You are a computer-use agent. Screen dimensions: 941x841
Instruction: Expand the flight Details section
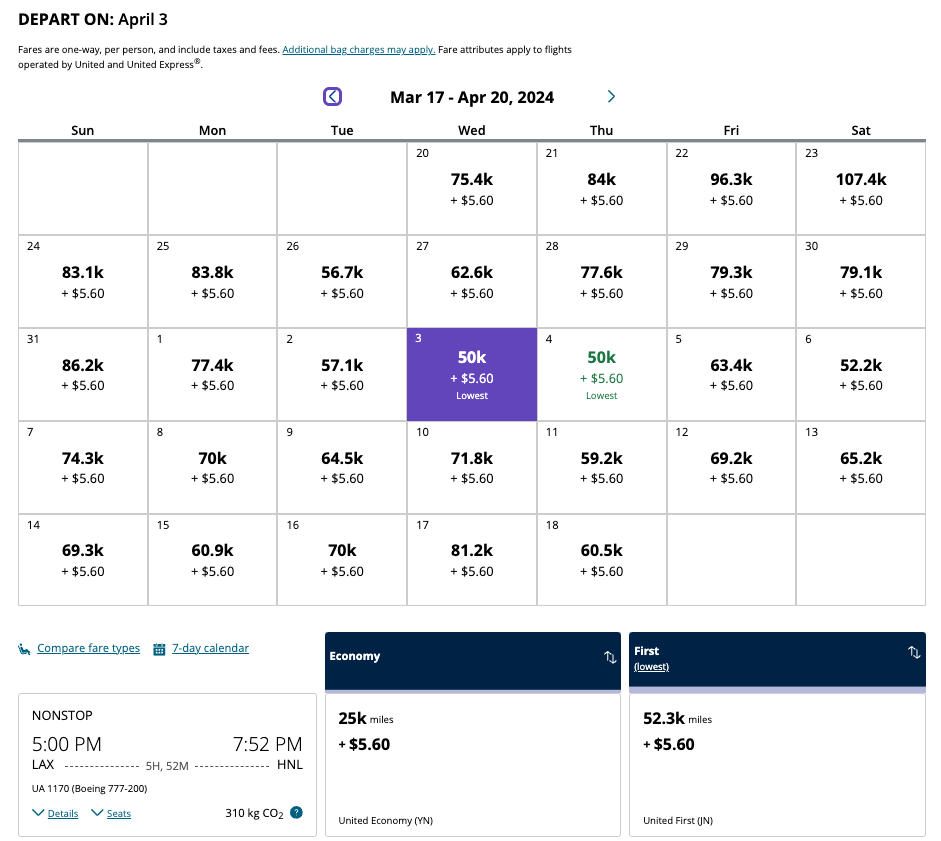(x=54, y=813)
